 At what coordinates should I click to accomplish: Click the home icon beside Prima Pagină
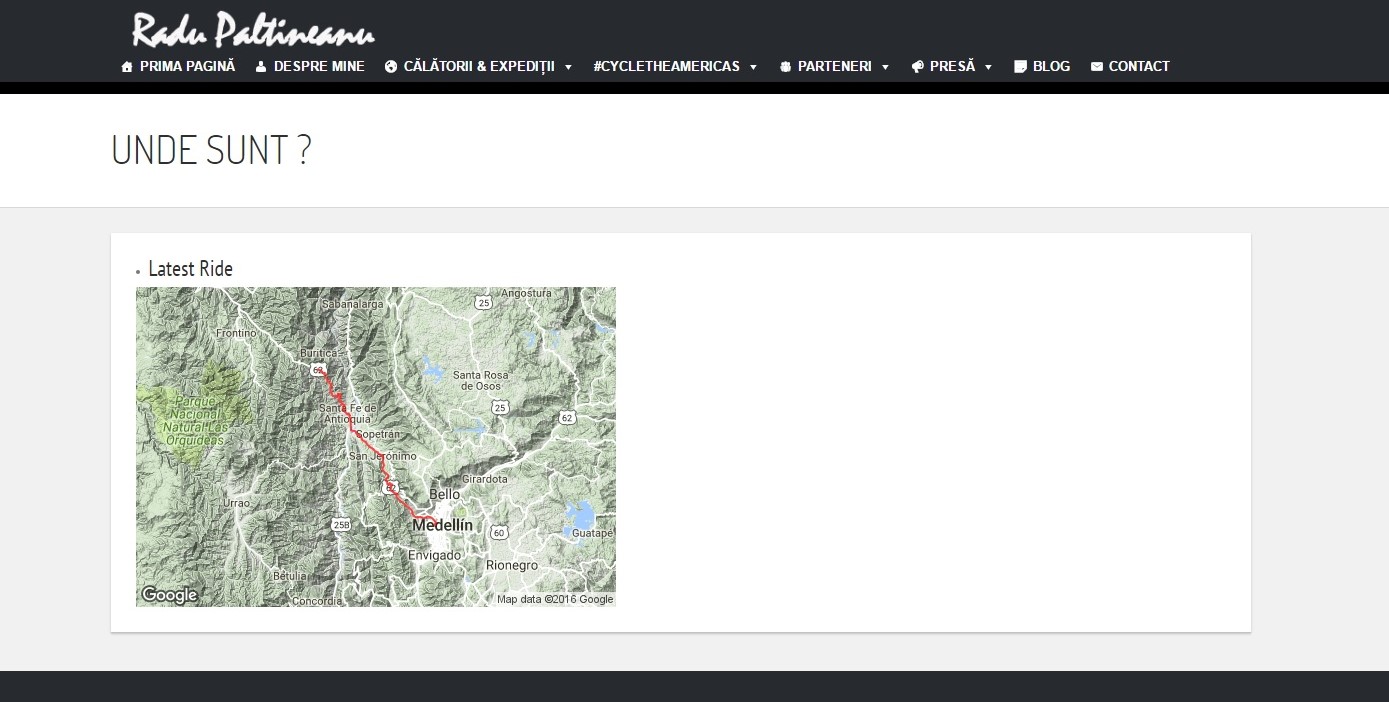127,67
